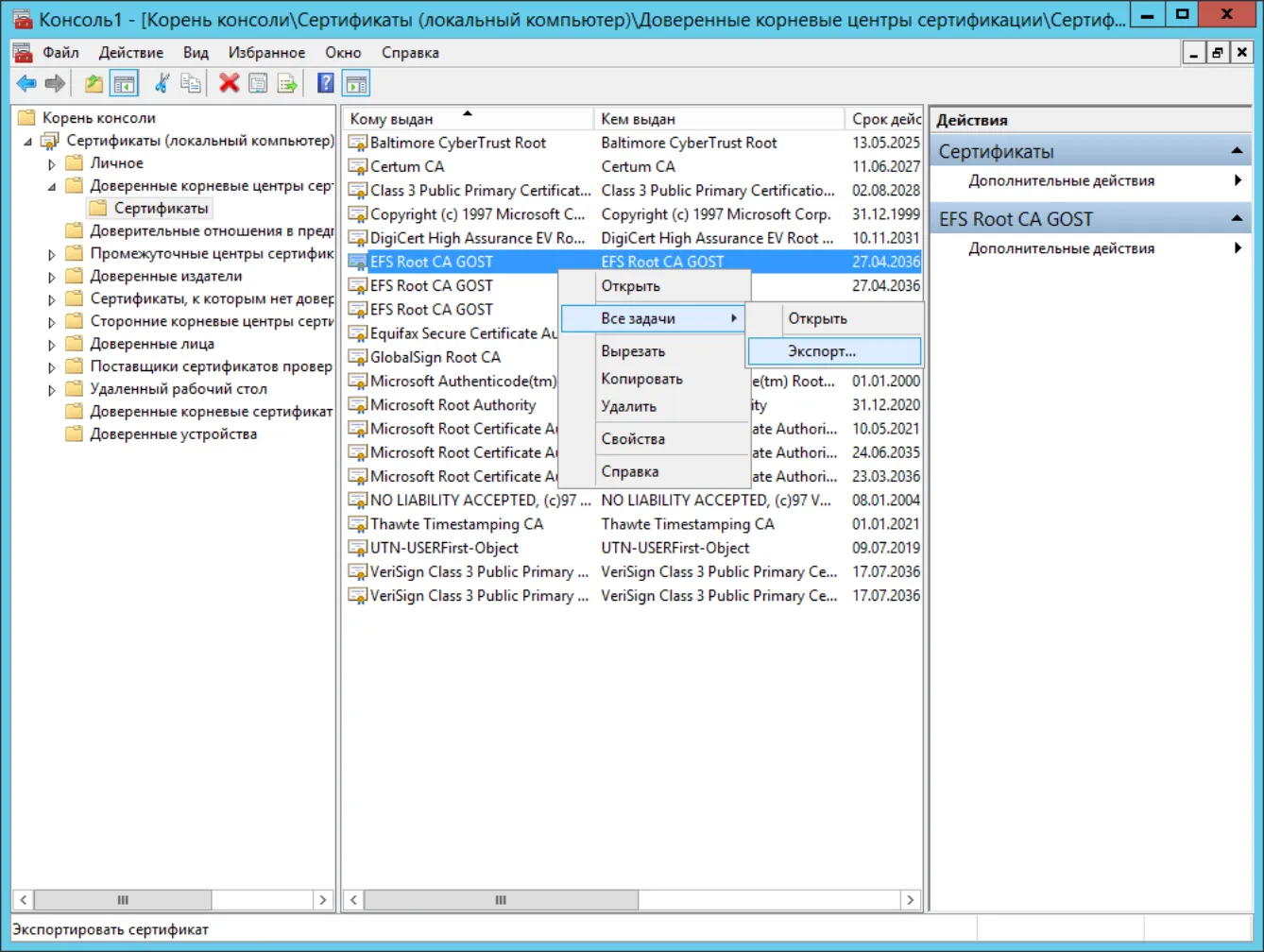
Task: Expand the Промежуточные центры сертификации node
Action: point(52,254)
